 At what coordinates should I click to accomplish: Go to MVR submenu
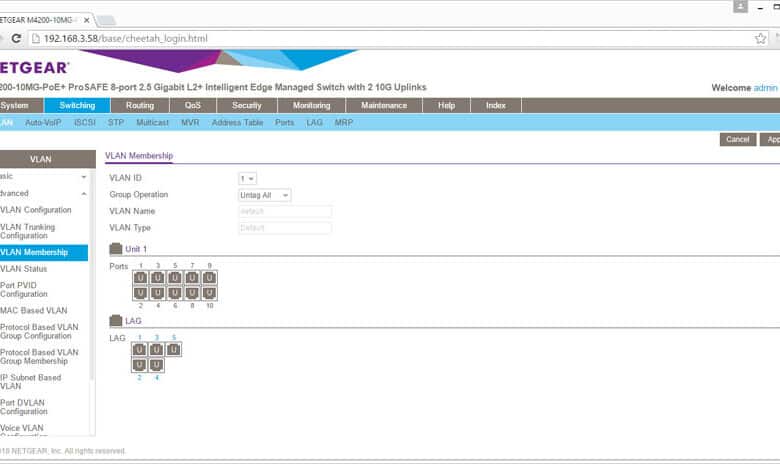coord(190,122)
